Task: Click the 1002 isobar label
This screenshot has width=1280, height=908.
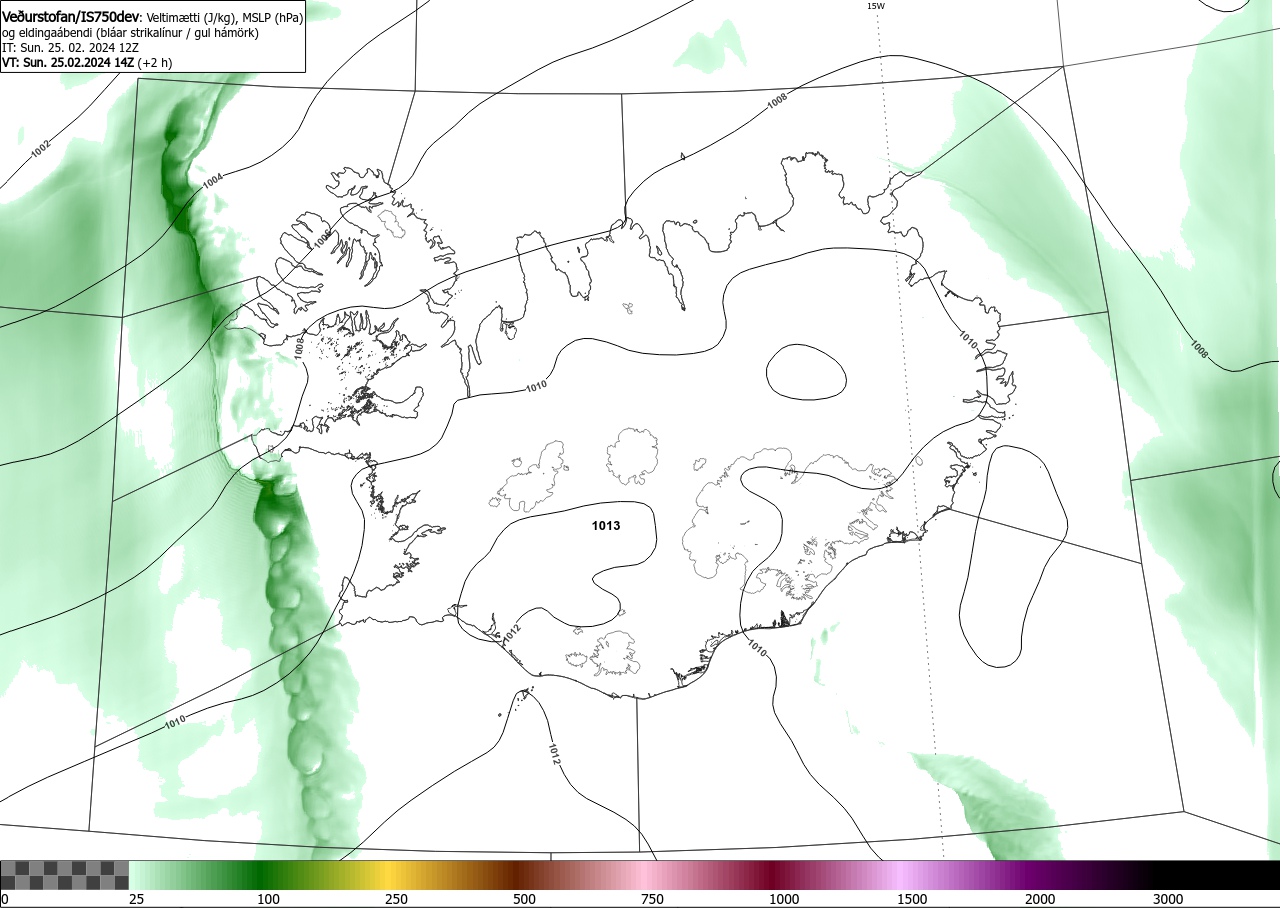Action: [40, 149]
